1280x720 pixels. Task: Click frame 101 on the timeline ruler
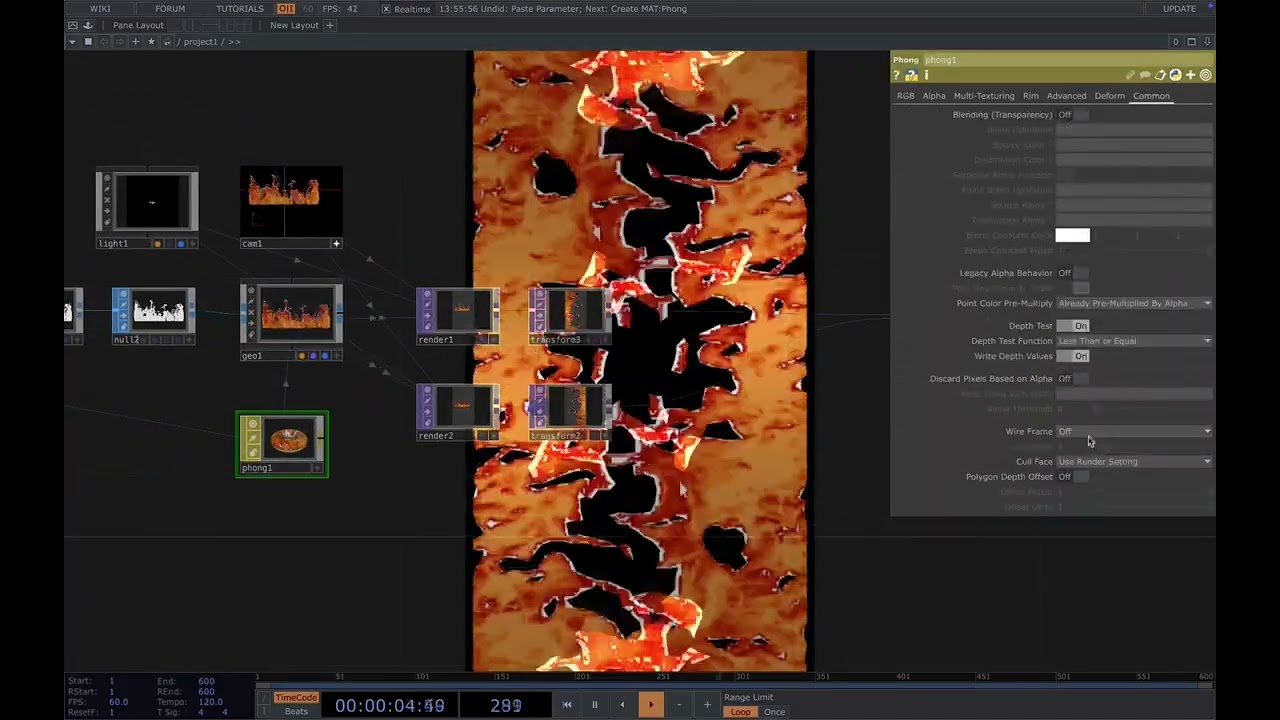[x=422, y=677]
